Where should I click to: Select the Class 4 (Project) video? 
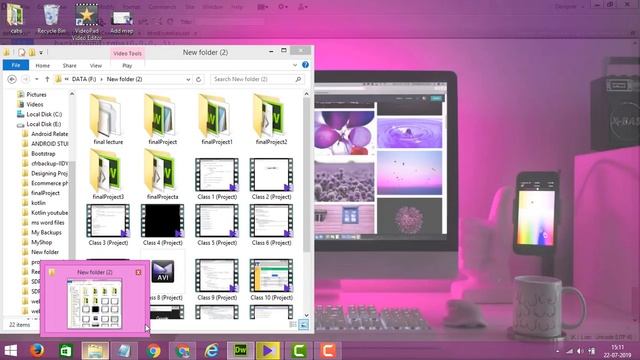[x=162, y=225]
